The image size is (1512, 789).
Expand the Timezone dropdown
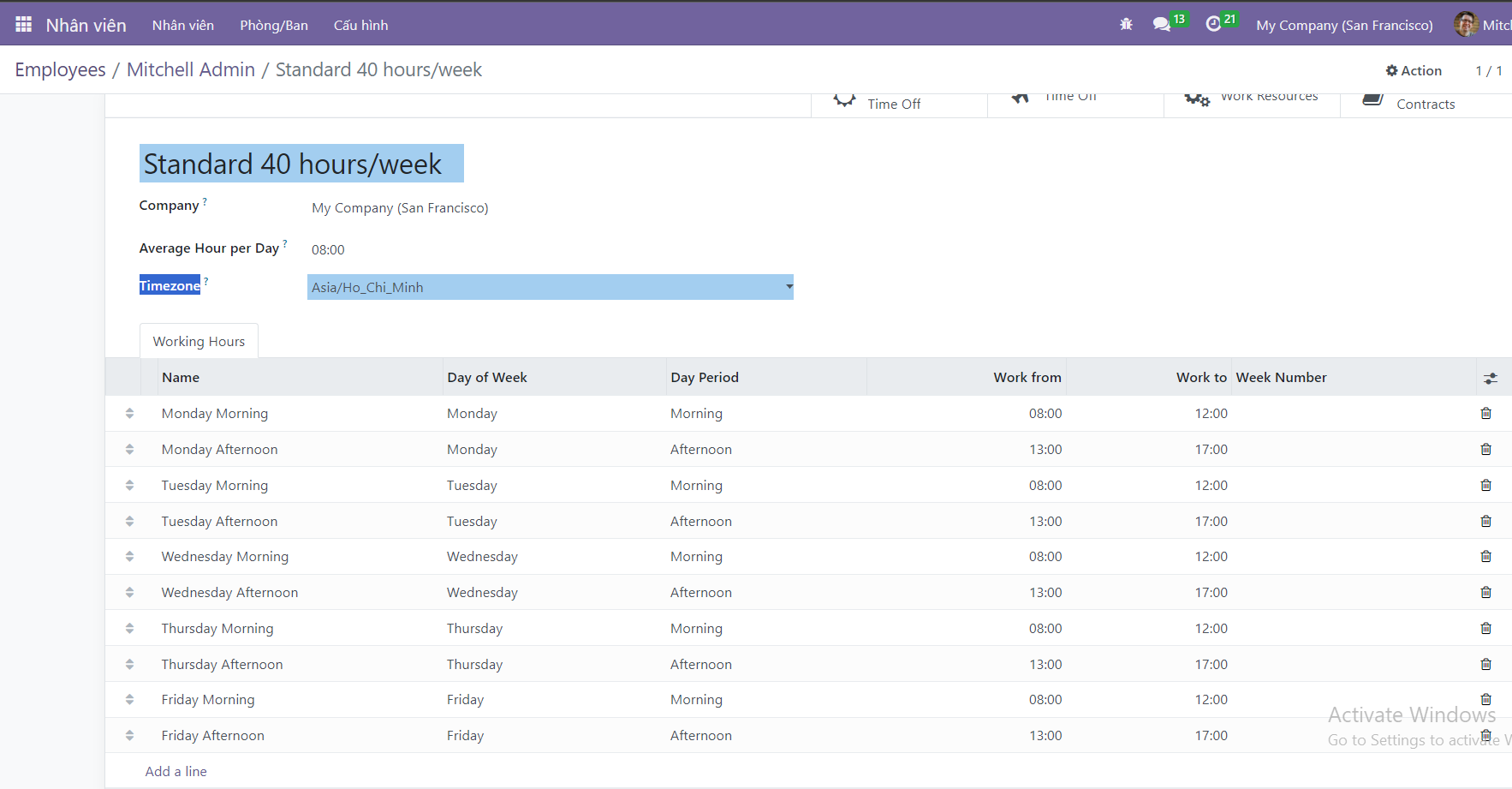[789, 287]
